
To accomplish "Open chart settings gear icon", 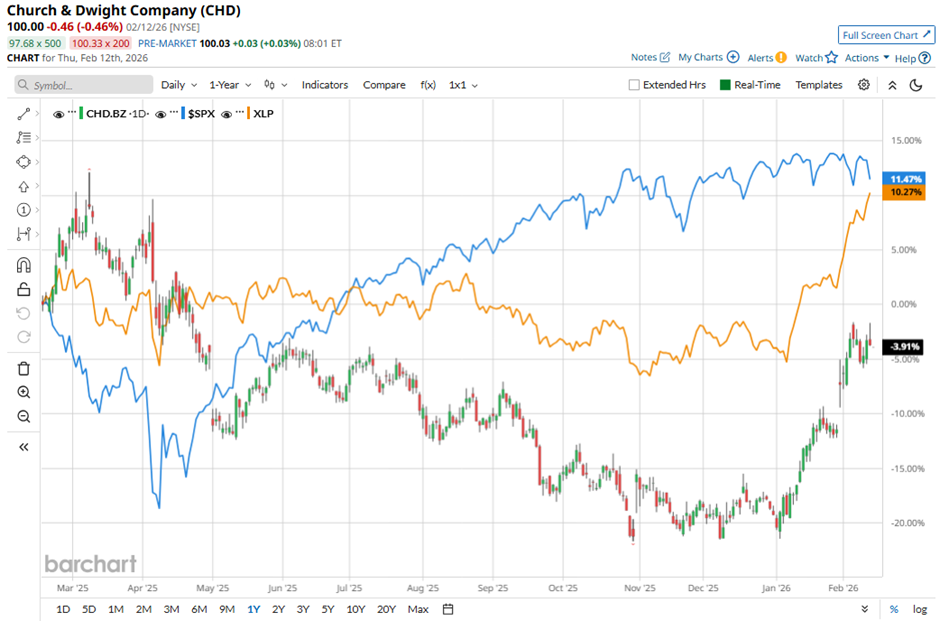I will tap(864, 85).
